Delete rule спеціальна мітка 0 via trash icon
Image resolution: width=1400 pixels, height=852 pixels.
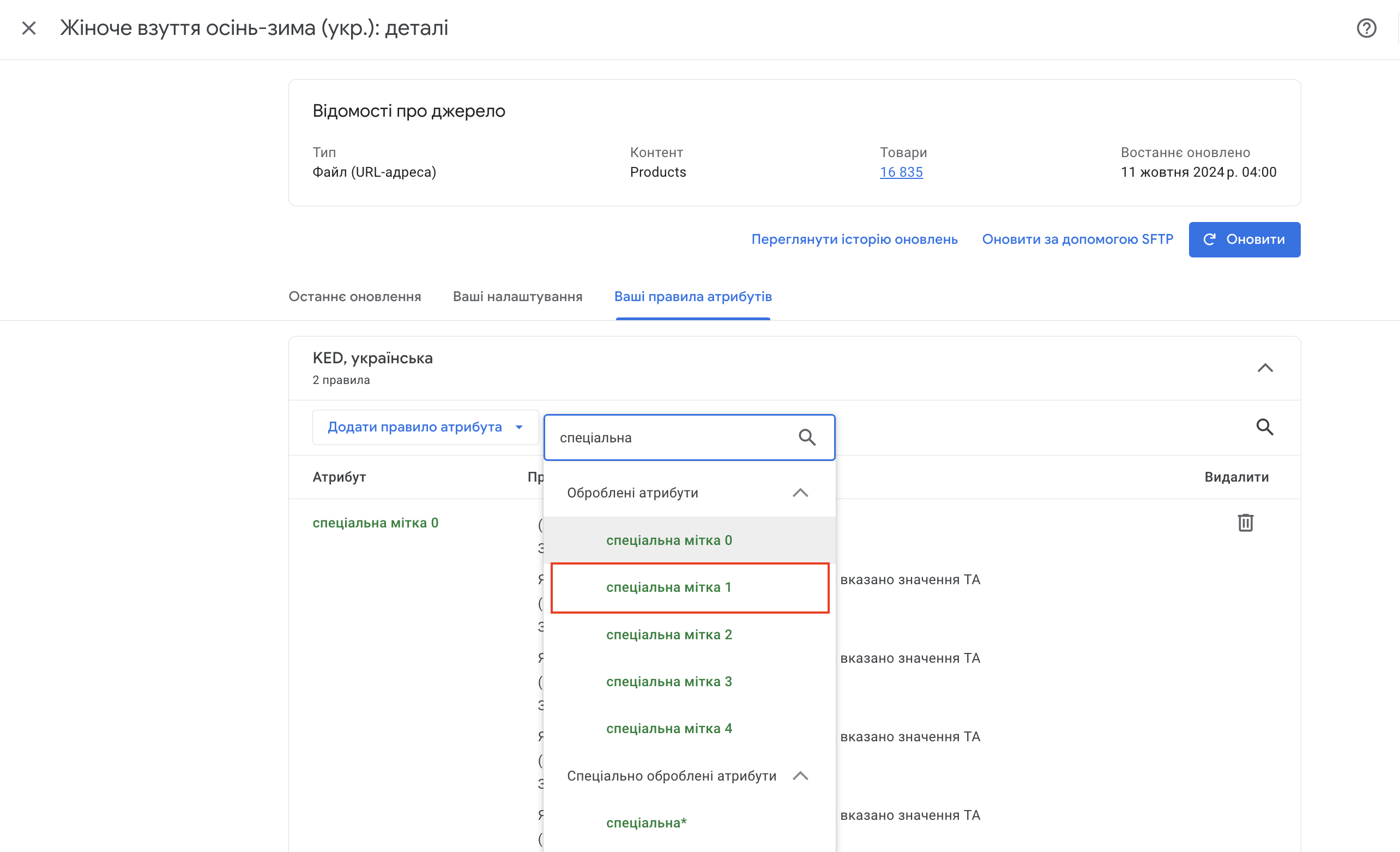(x=1245, y=523)
